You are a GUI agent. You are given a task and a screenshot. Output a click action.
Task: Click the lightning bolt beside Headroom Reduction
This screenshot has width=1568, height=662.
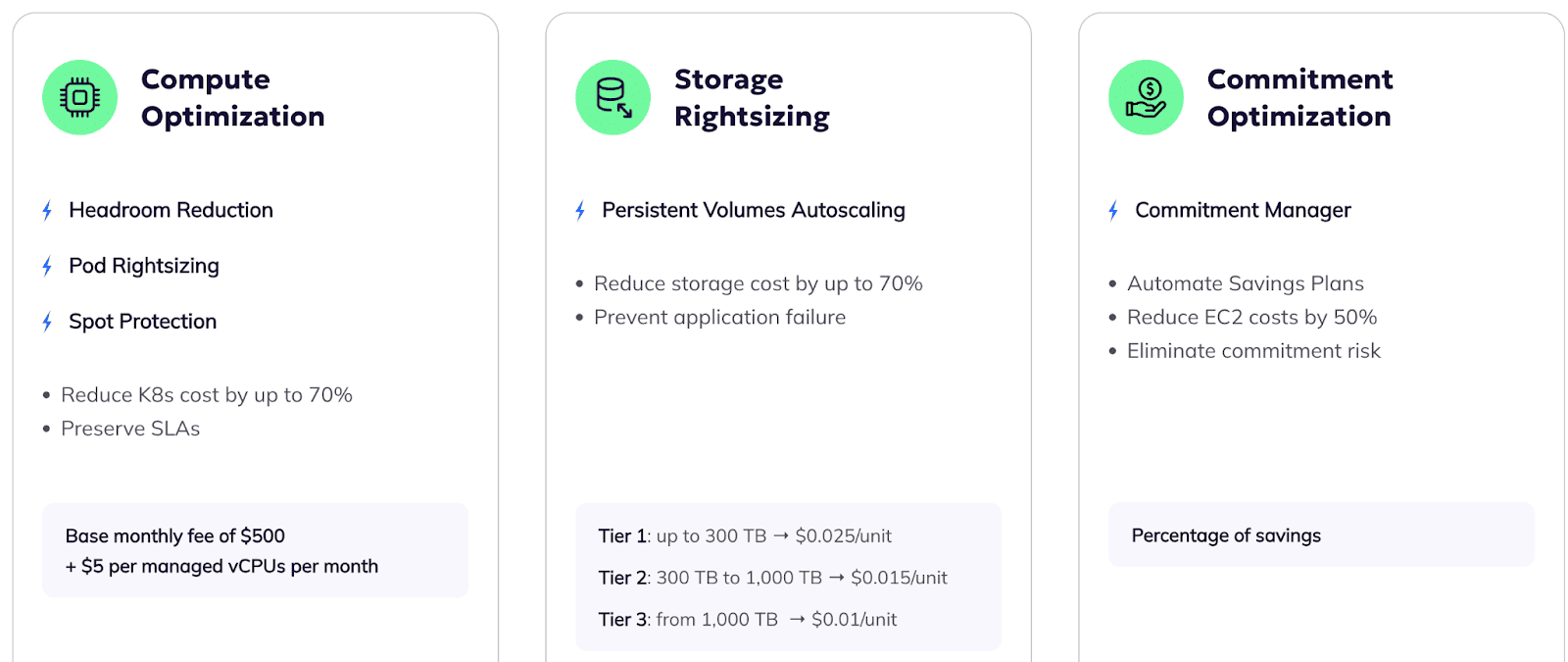click(x=47, y=211)
